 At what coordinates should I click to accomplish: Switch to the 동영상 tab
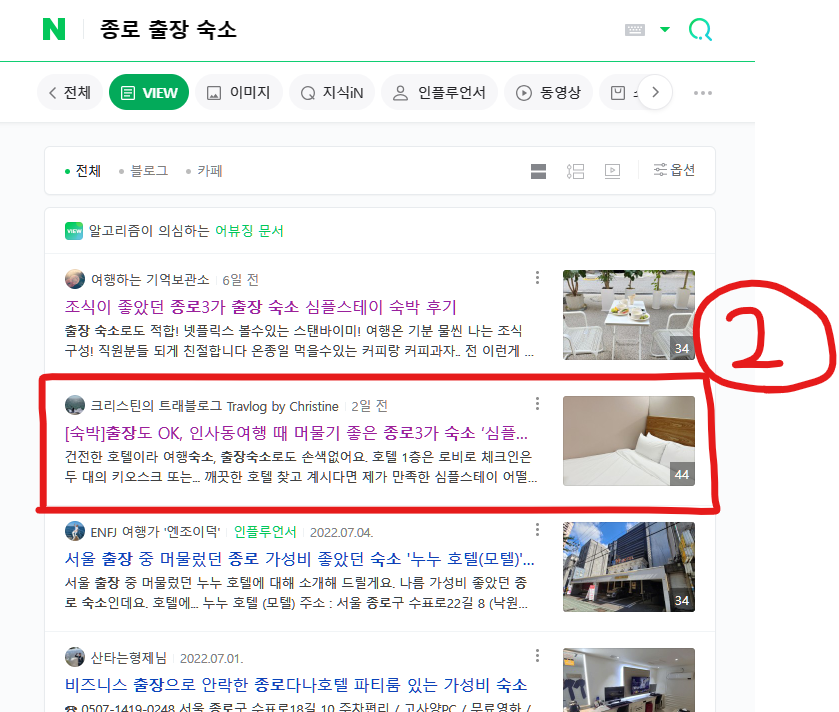(548, 93)
